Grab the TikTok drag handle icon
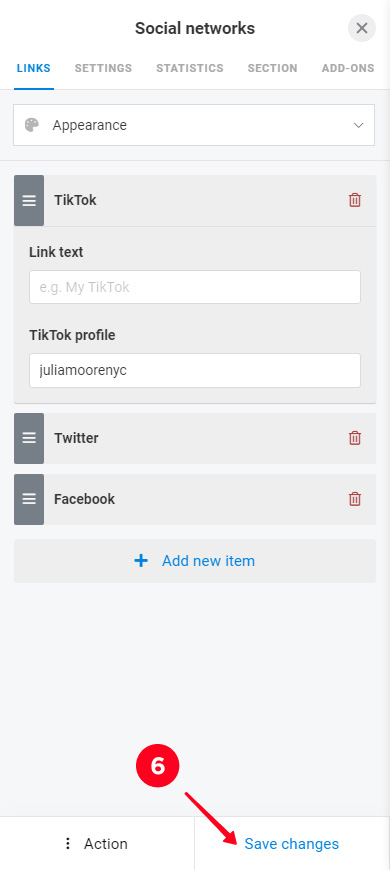The width and height of the screenshot is (390, 870). point(29,200)
